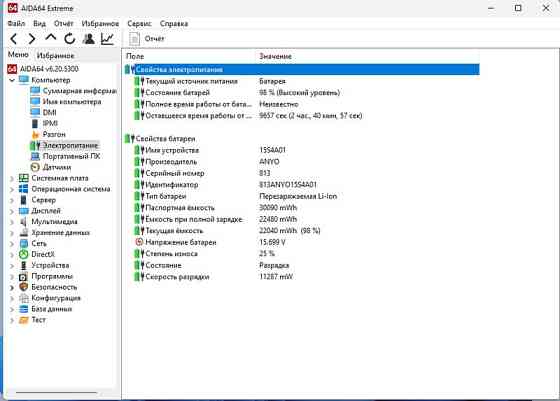Viewport: 560px width, 401px height.
Task: Click the Датчики sensor icon
Action: pos(35,167)
